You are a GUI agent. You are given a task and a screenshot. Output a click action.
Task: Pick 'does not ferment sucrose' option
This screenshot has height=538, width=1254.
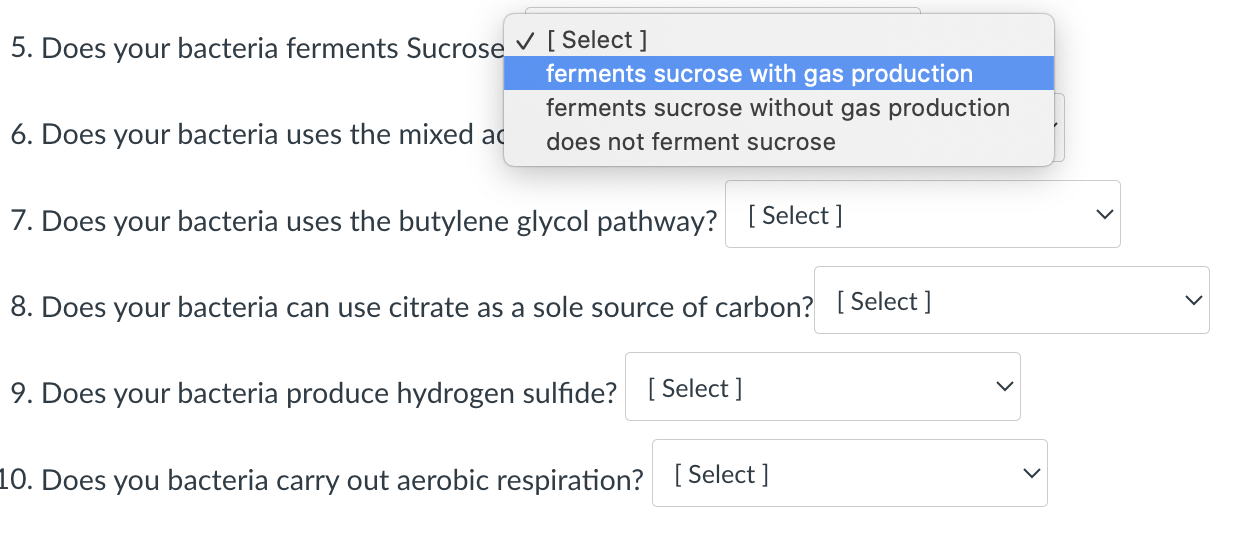pos(690,142)
